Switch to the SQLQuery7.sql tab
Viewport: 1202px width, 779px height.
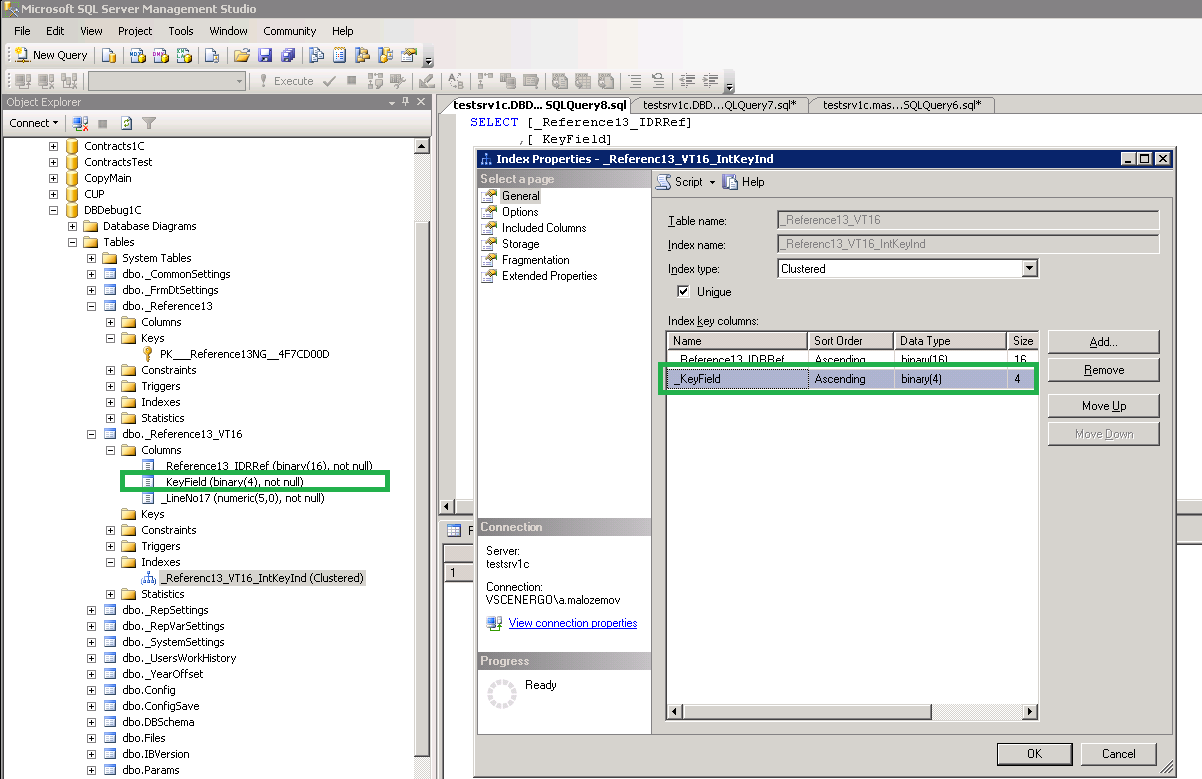[x=720, y=104]
